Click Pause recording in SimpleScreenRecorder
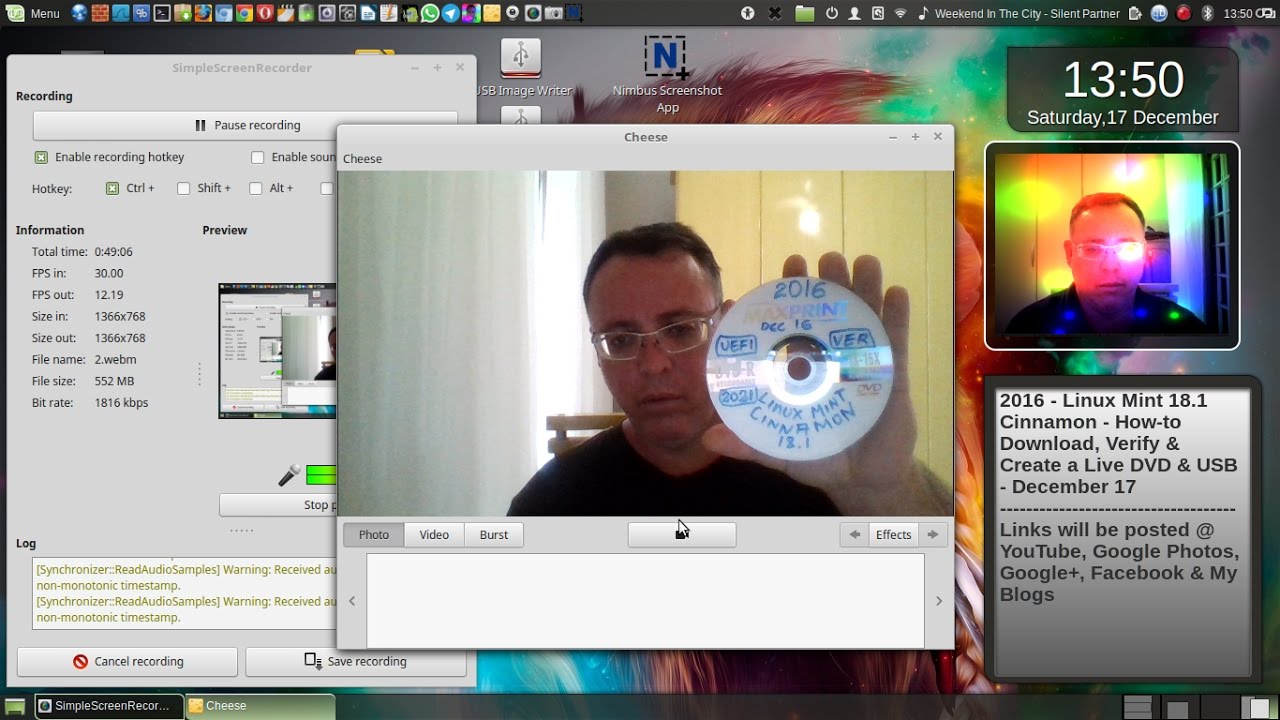Screen dimensions: 1280x720 click(246, 125)
